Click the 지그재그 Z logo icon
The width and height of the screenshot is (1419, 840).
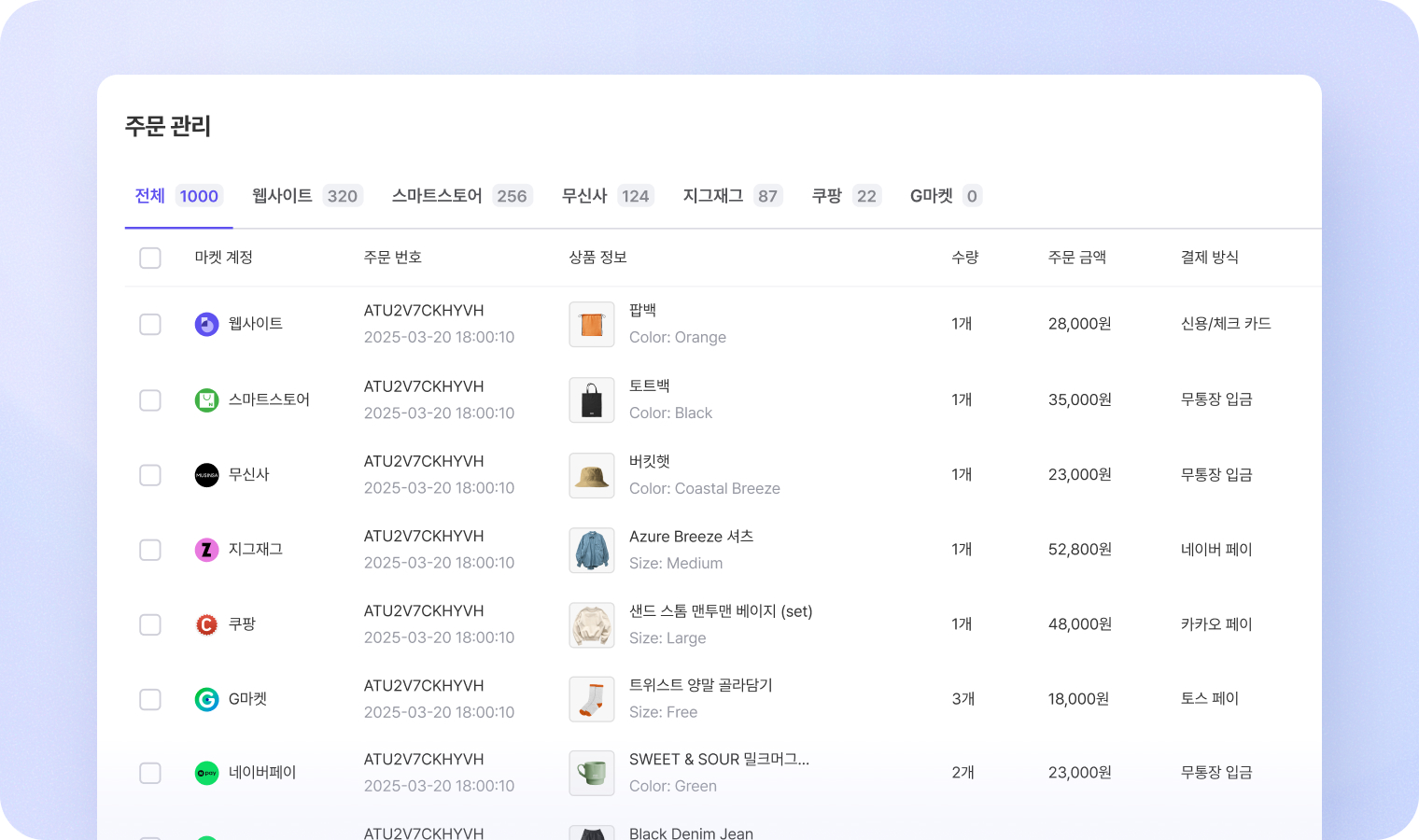point(206,550)
